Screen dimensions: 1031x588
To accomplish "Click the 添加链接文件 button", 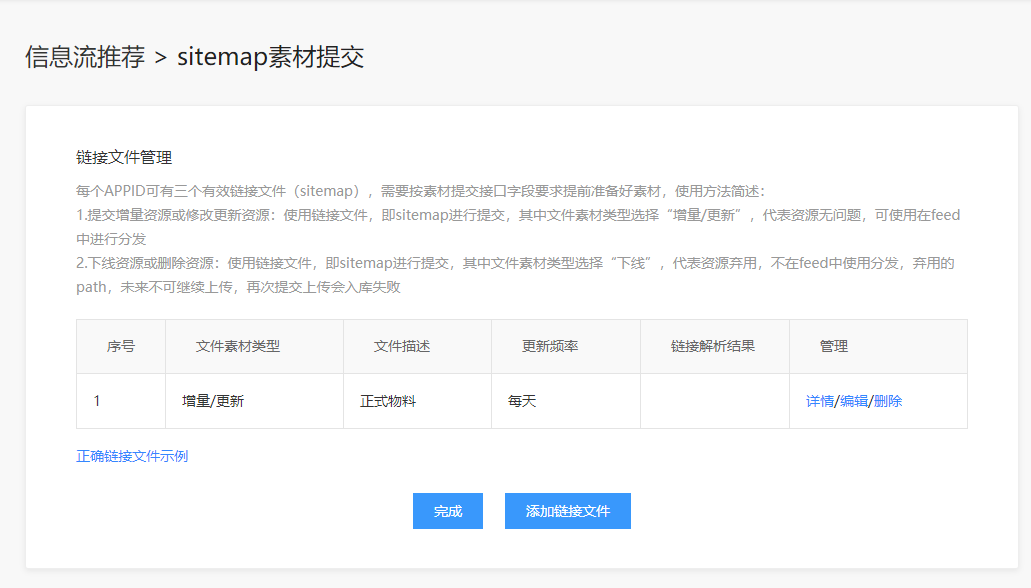I will pos(567,511).
